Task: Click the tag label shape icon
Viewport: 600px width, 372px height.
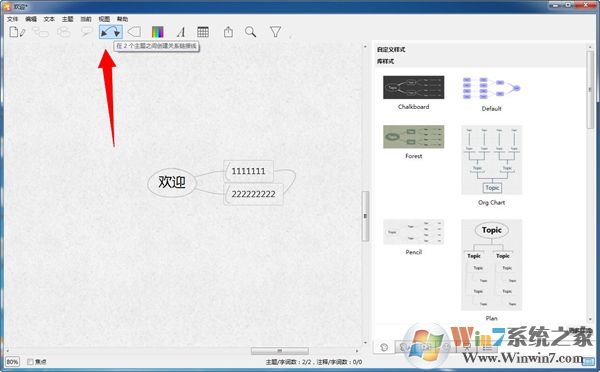Action: point(134,32)
